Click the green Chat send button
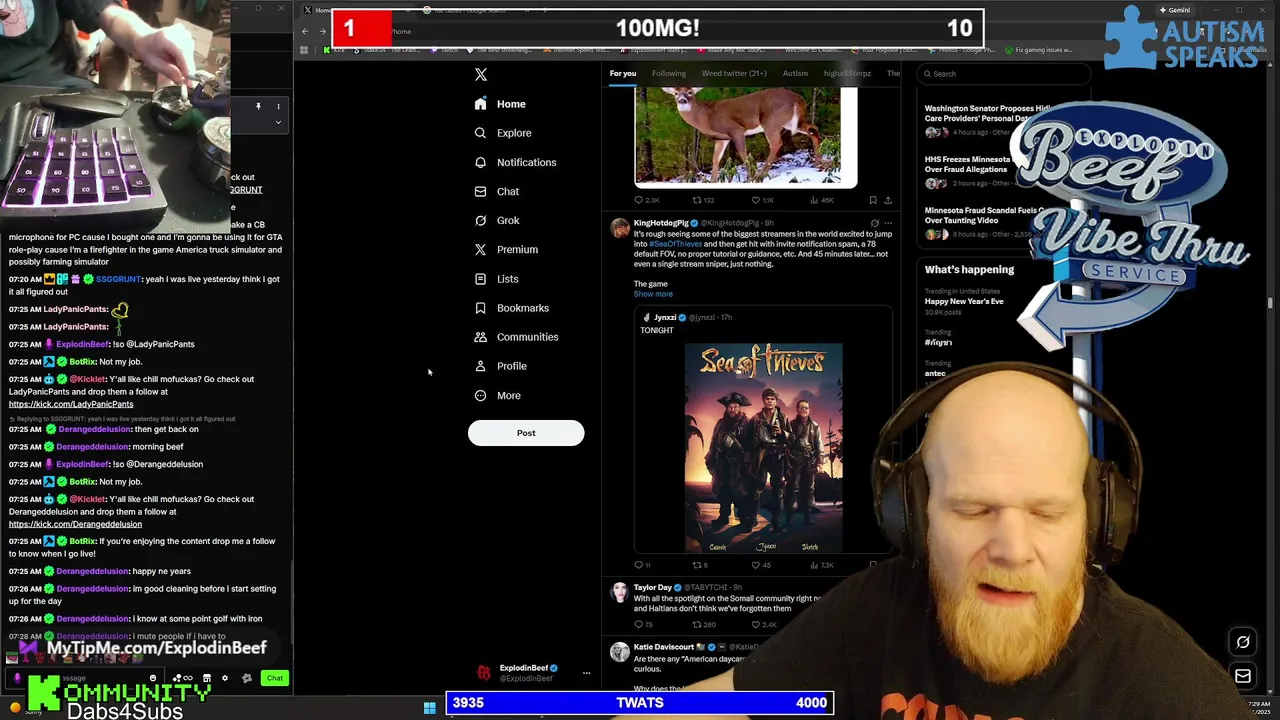This screenshot has width=1280, height=720. [275, 678]
